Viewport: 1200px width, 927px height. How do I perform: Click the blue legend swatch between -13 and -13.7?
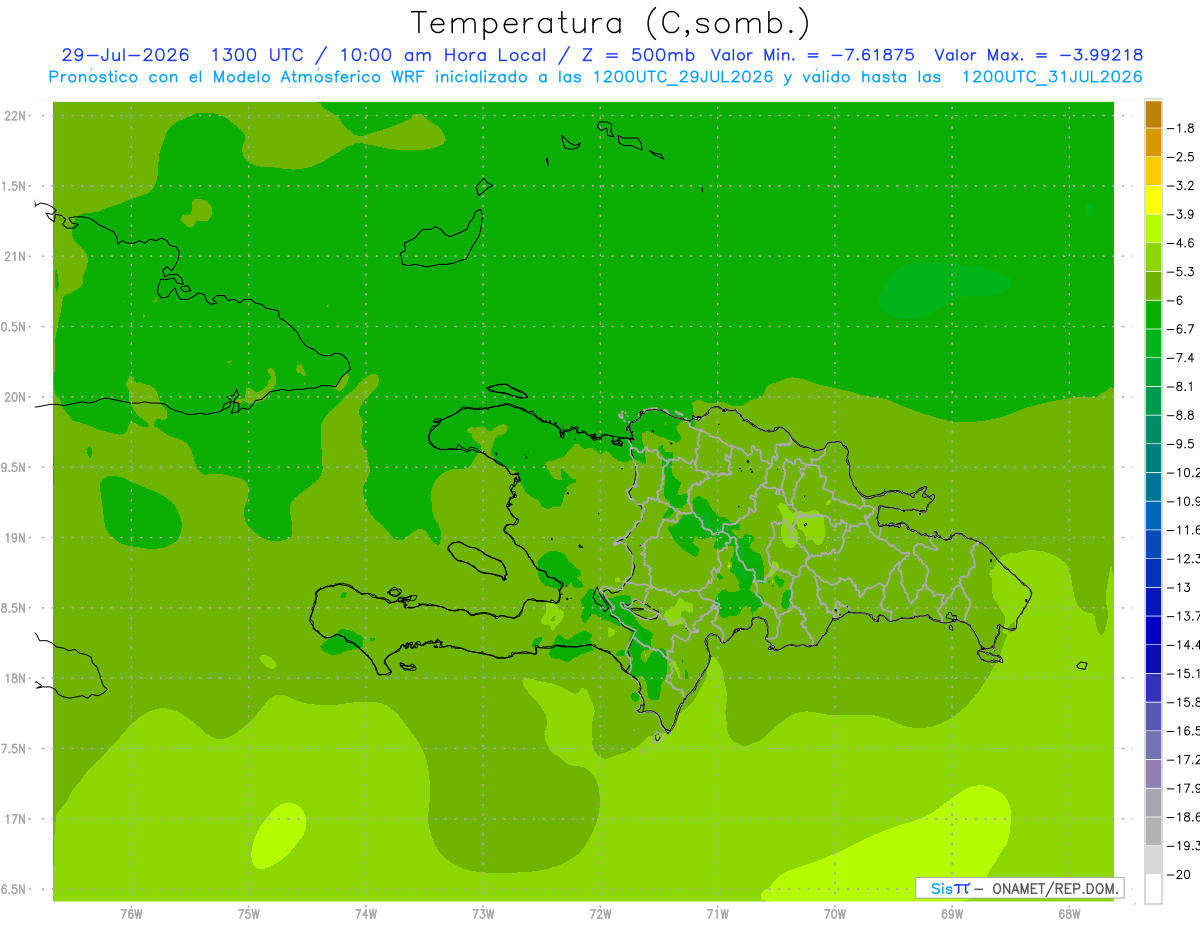tap(1153, 601)
